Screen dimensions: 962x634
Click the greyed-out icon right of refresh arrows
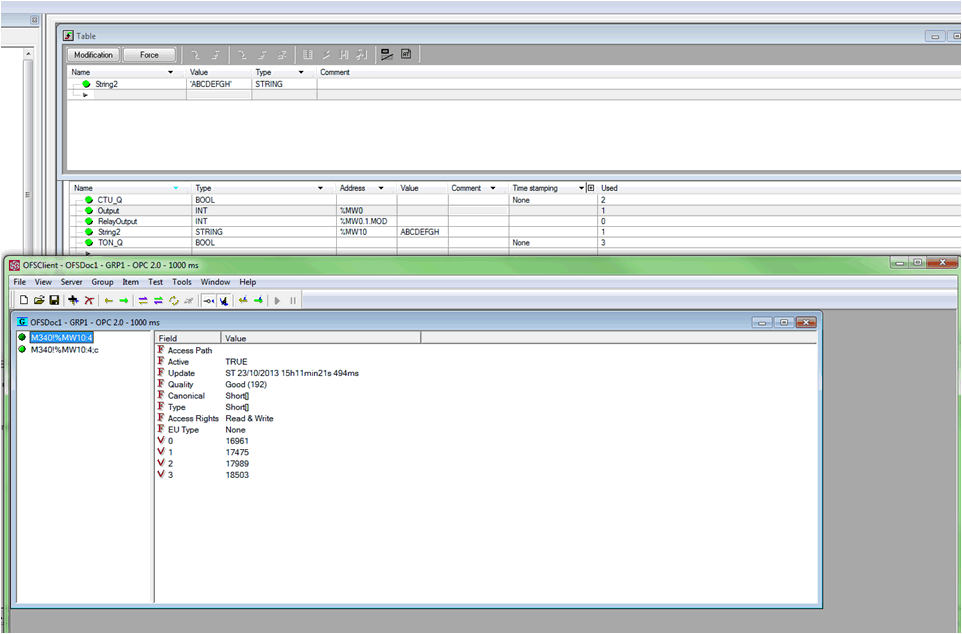click(x=189, y=301)
